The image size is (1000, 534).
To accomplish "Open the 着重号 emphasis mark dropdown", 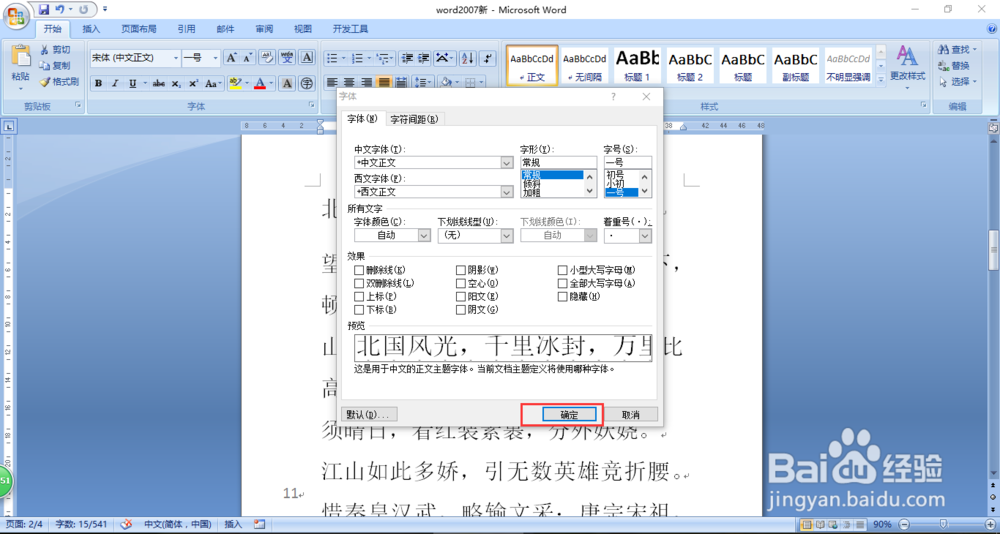I will point(645,235).
